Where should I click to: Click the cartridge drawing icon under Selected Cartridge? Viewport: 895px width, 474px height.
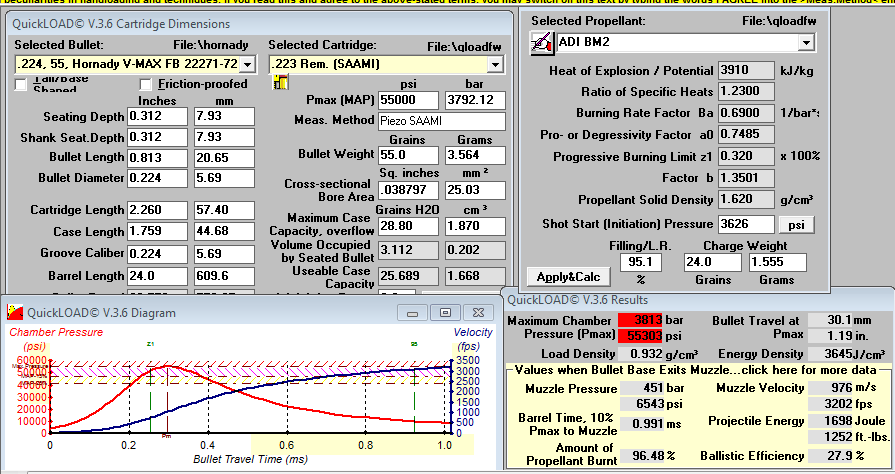[x=280, y=83]
